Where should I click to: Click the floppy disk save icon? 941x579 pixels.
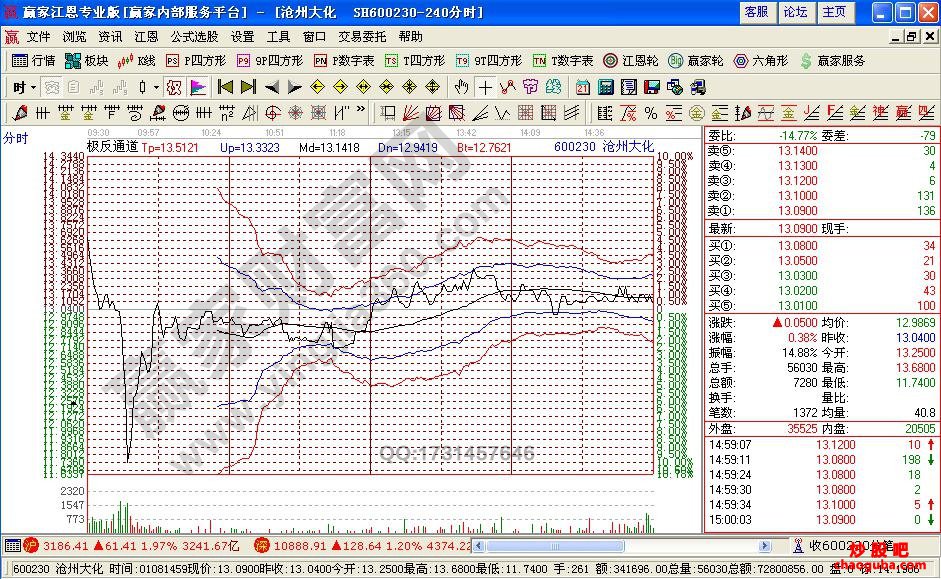(x=652, y=88)
